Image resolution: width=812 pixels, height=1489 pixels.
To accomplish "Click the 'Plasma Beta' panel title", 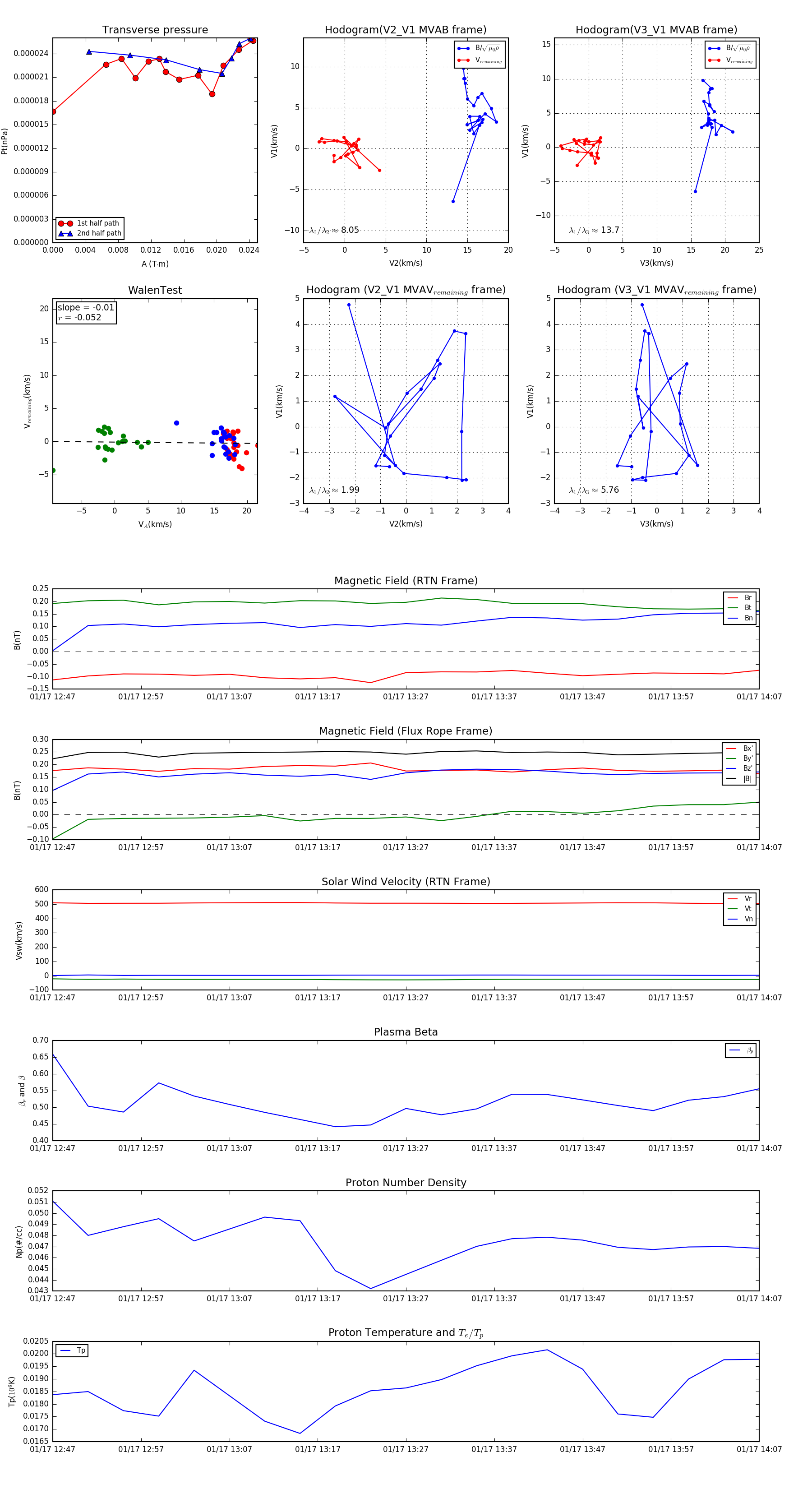I will pyautogui.click(x=406, y=1032).
